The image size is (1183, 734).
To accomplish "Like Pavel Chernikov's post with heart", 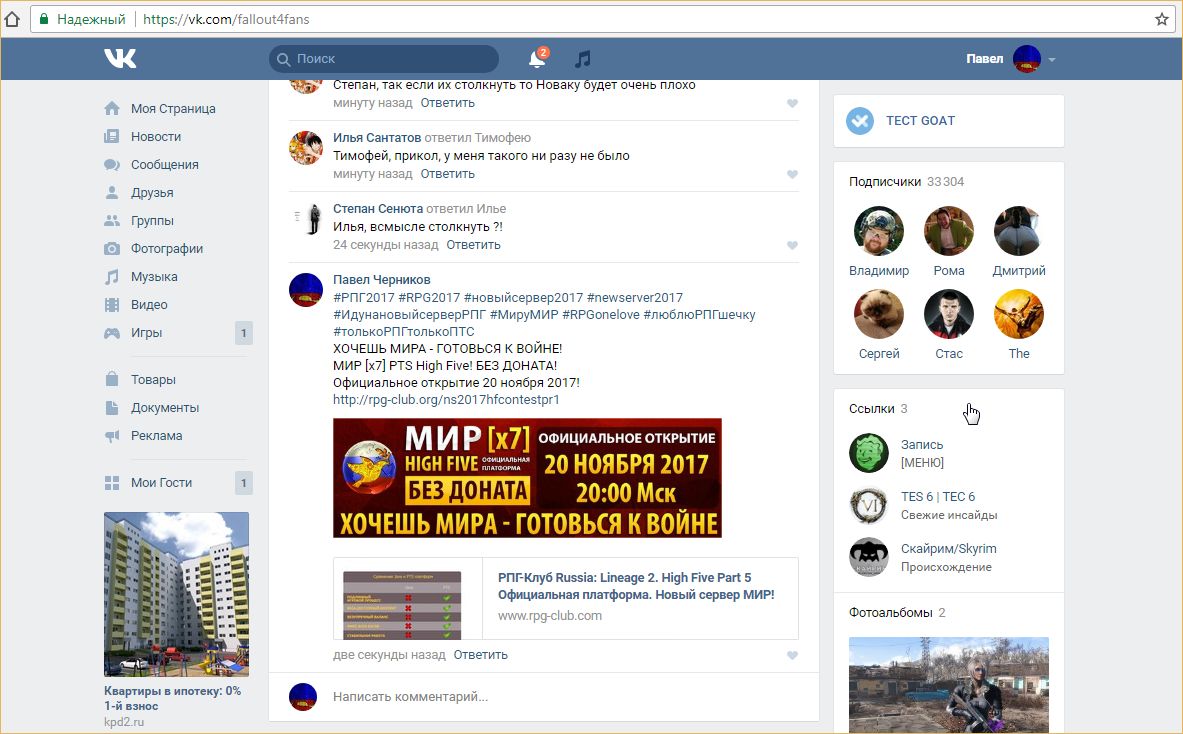I will [x=792, y=655].
